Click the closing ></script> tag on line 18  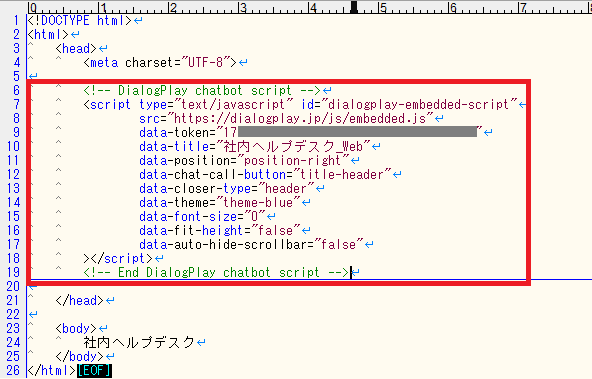[118, 258]
